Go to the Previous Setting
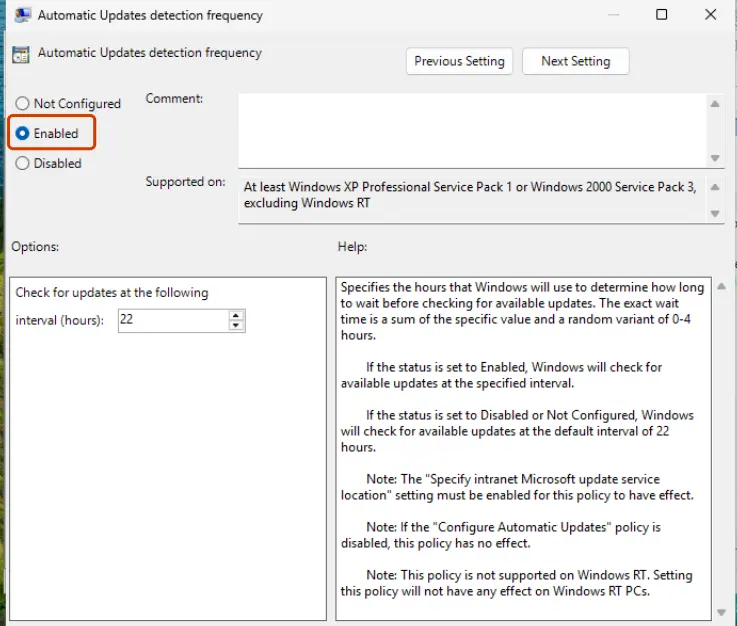 pyautogui.click(x=459, y=61)
